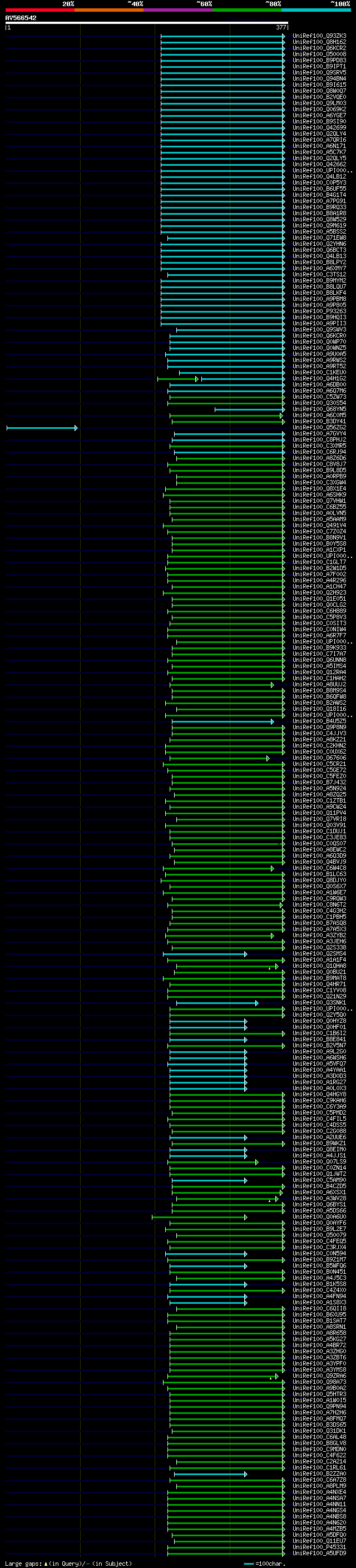Select the UniRef100_C6AL48 label
This screenshot has height=1568, width=356.
tap(319, 1437)
